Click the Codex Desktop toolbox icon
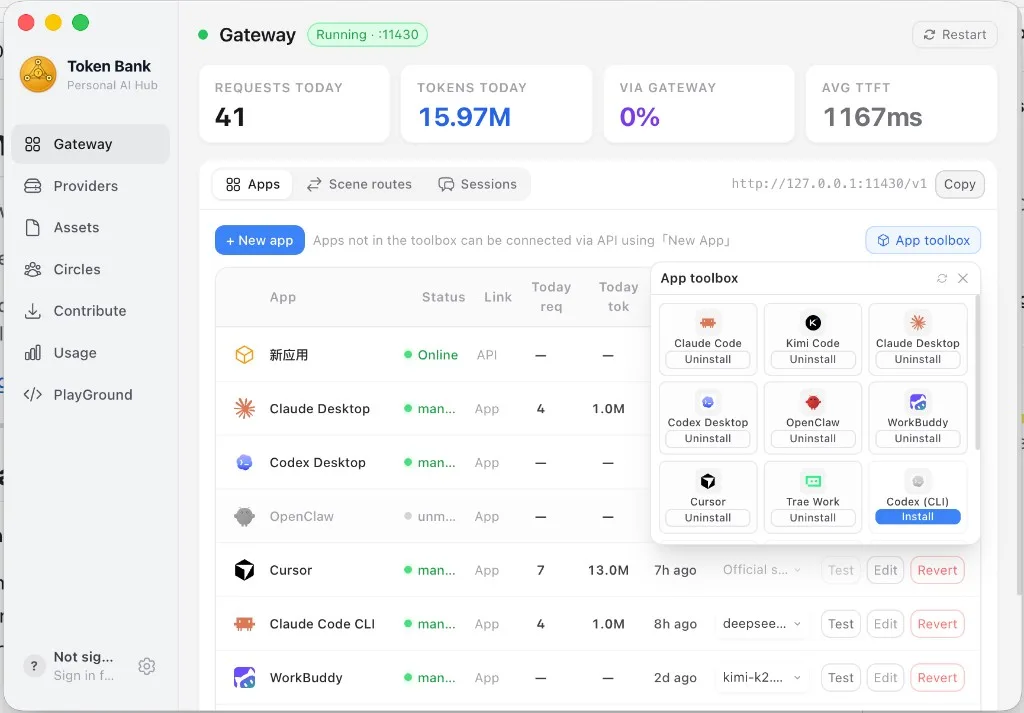This screenshot has width=1024, height=713. coord(708,402)
